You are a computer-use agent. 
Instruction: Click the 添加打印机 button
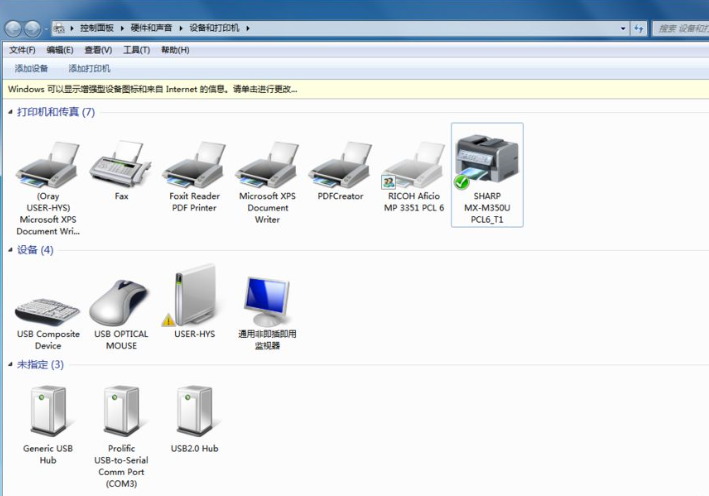coord(89,69)
